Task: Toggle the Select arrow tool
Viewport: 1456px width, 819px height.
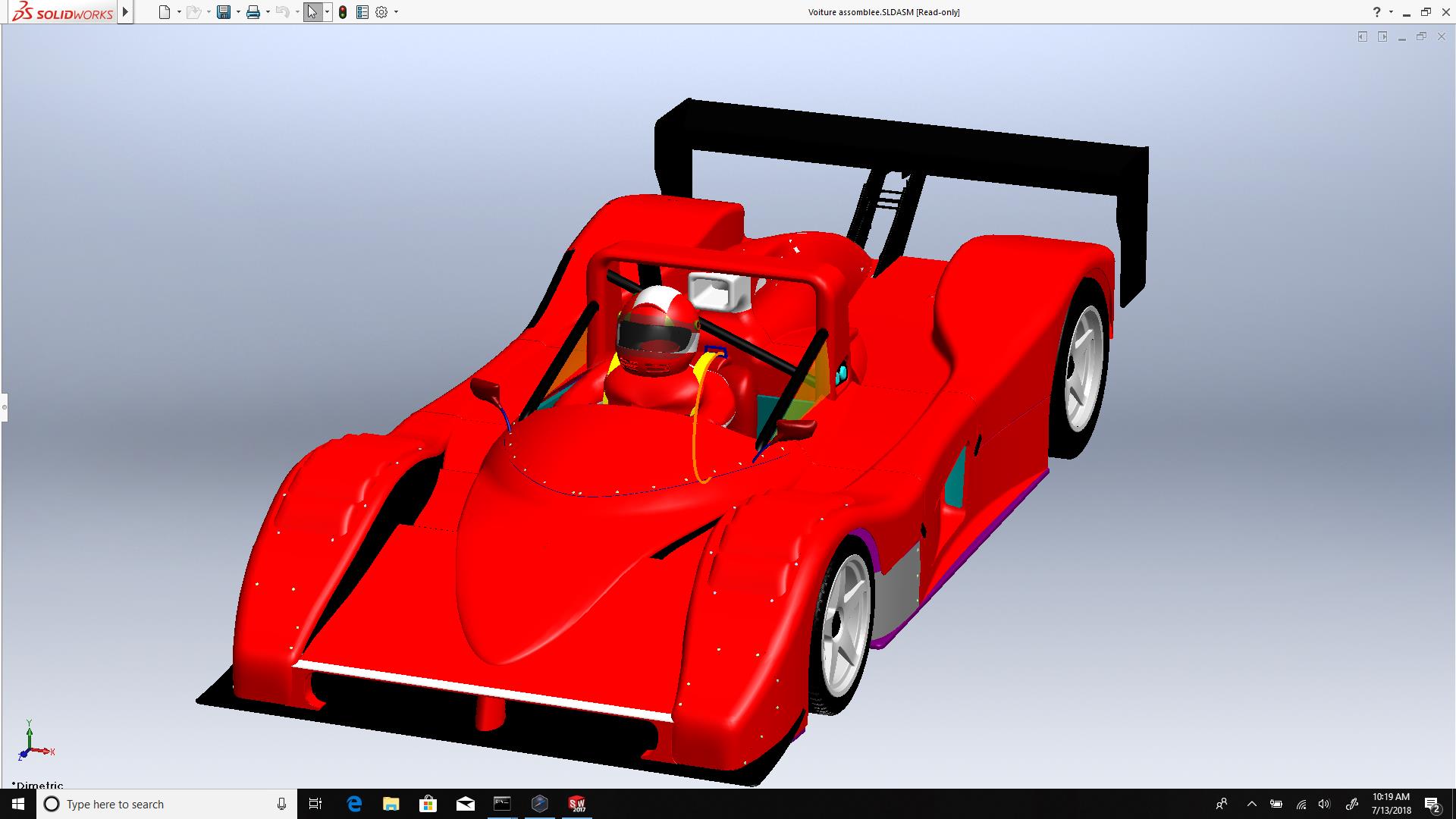Action: tap(312, 12)
